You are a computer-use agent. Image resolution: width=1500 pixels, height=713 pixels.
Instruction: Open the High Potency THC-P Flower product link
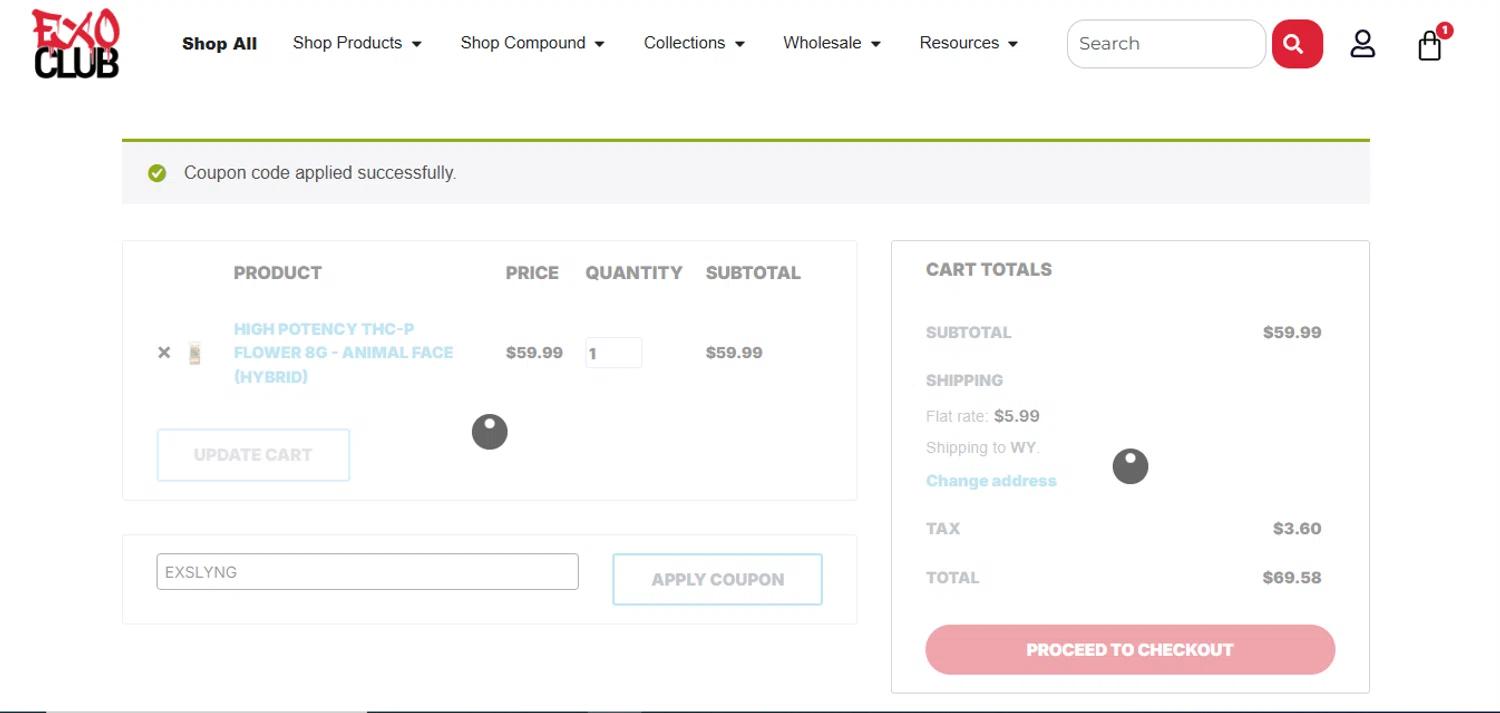pyautogui.click(x=343, y=353)
